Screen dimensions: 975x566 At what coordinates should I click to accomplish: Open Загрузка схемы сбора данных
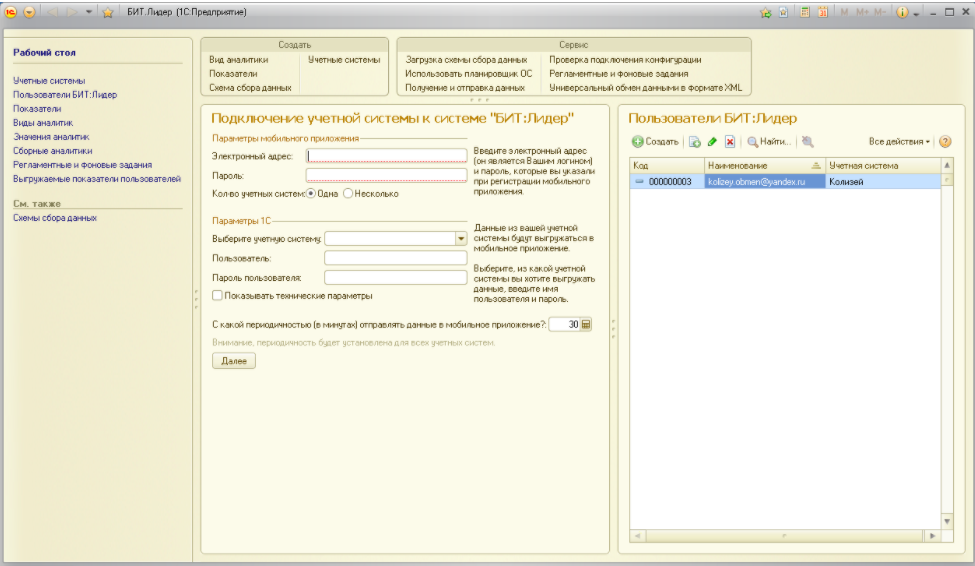tap(466, 60)
